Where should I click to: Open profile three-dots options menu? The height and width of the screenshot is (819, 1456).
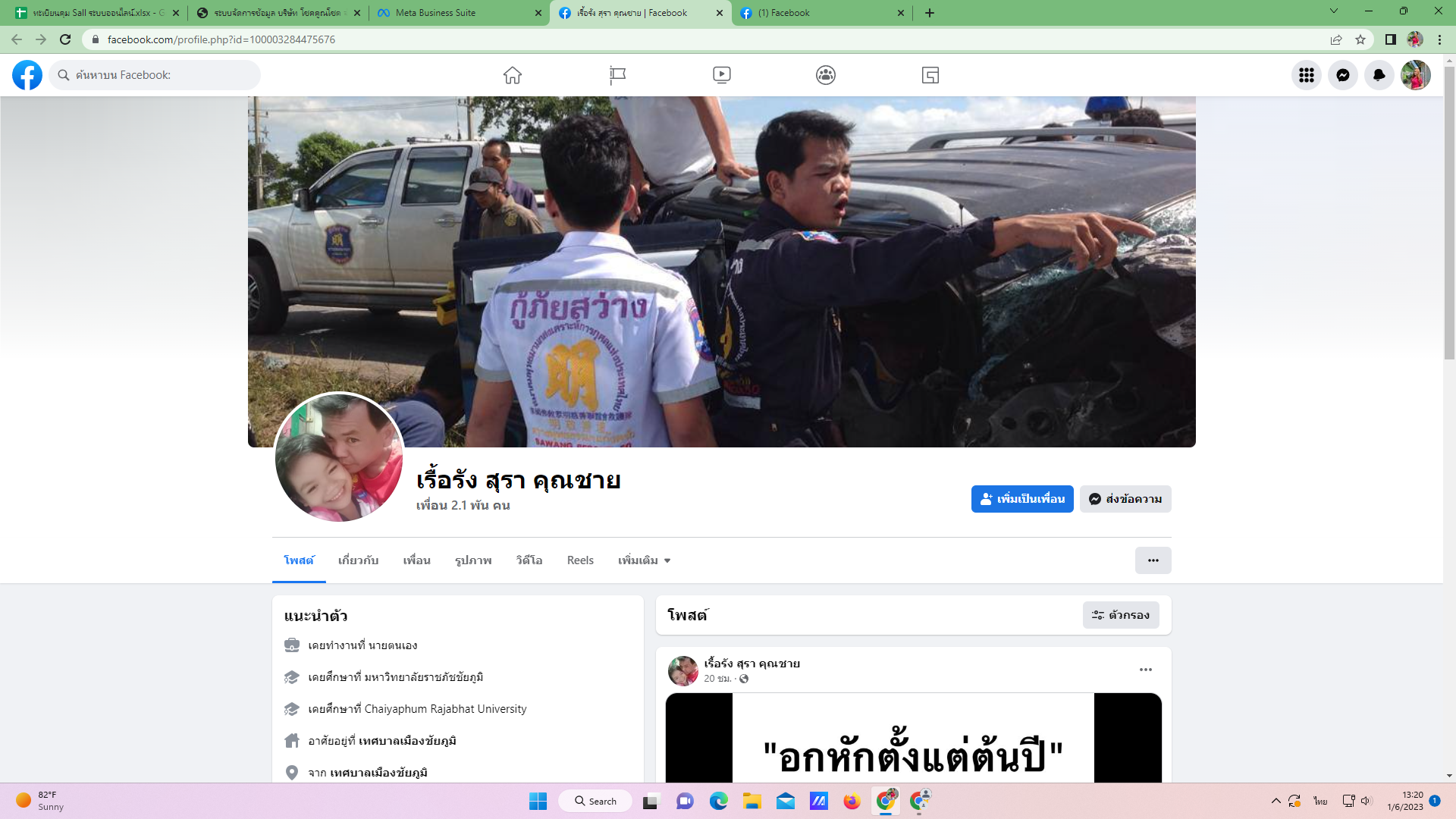(x=1153, y=560)
